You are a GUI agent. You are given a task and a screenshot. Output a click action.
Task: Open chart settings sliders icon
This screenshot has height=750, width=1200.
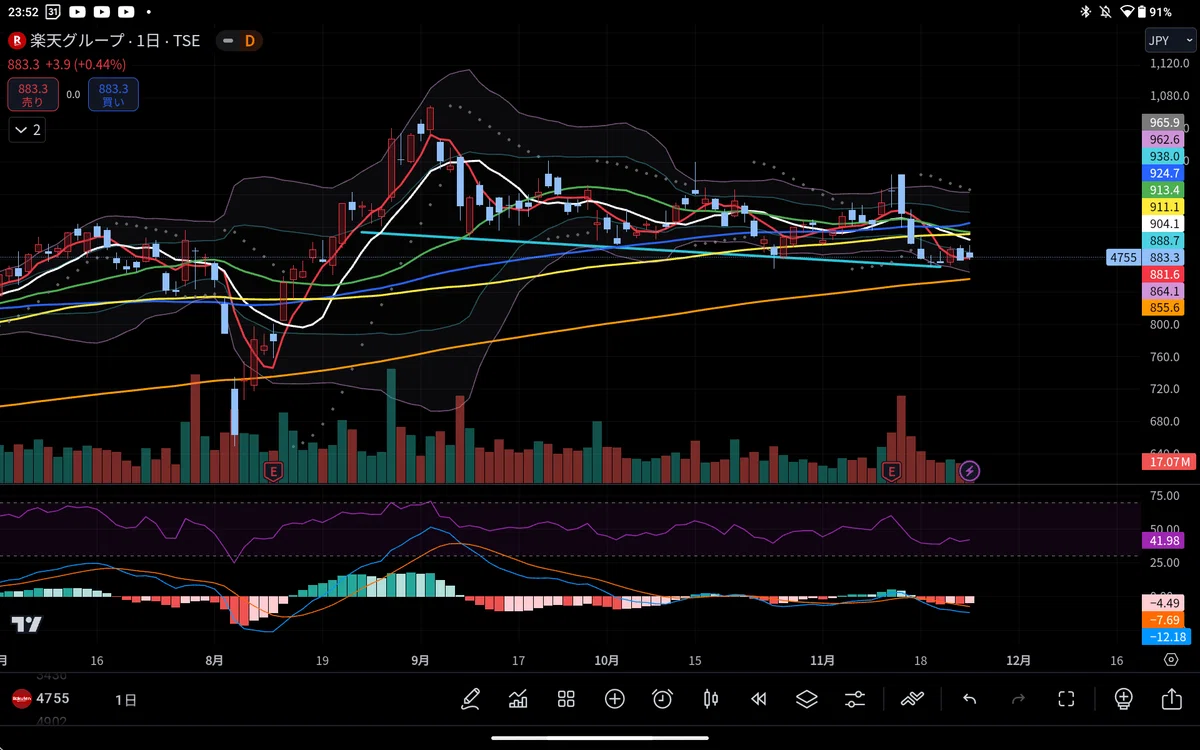pos(855,699)
